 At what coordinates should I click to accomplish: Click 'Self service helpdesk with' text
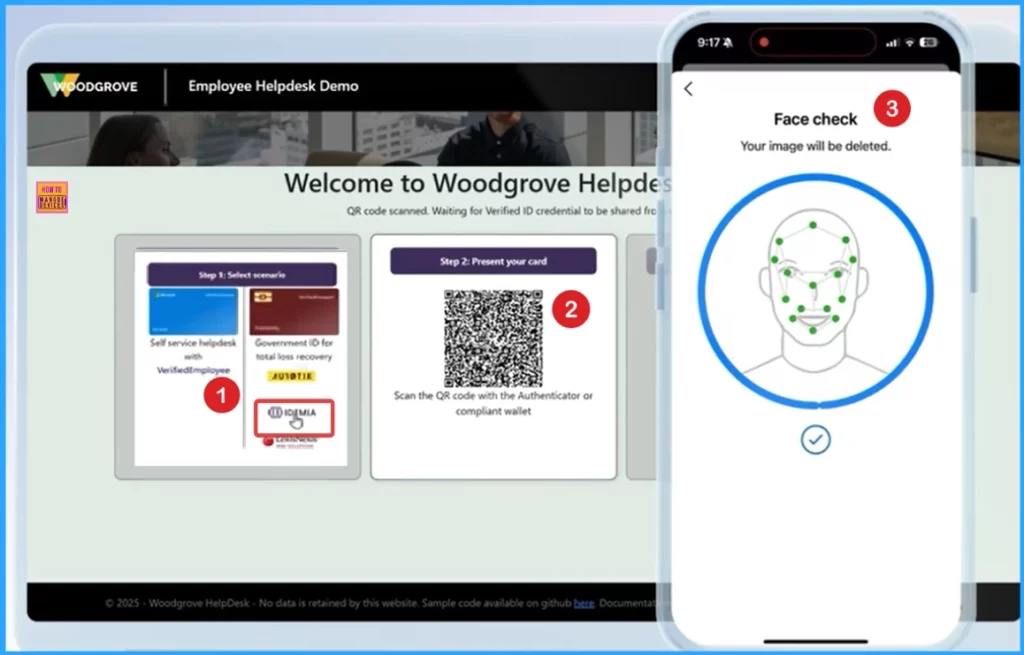tap(193, 349)
